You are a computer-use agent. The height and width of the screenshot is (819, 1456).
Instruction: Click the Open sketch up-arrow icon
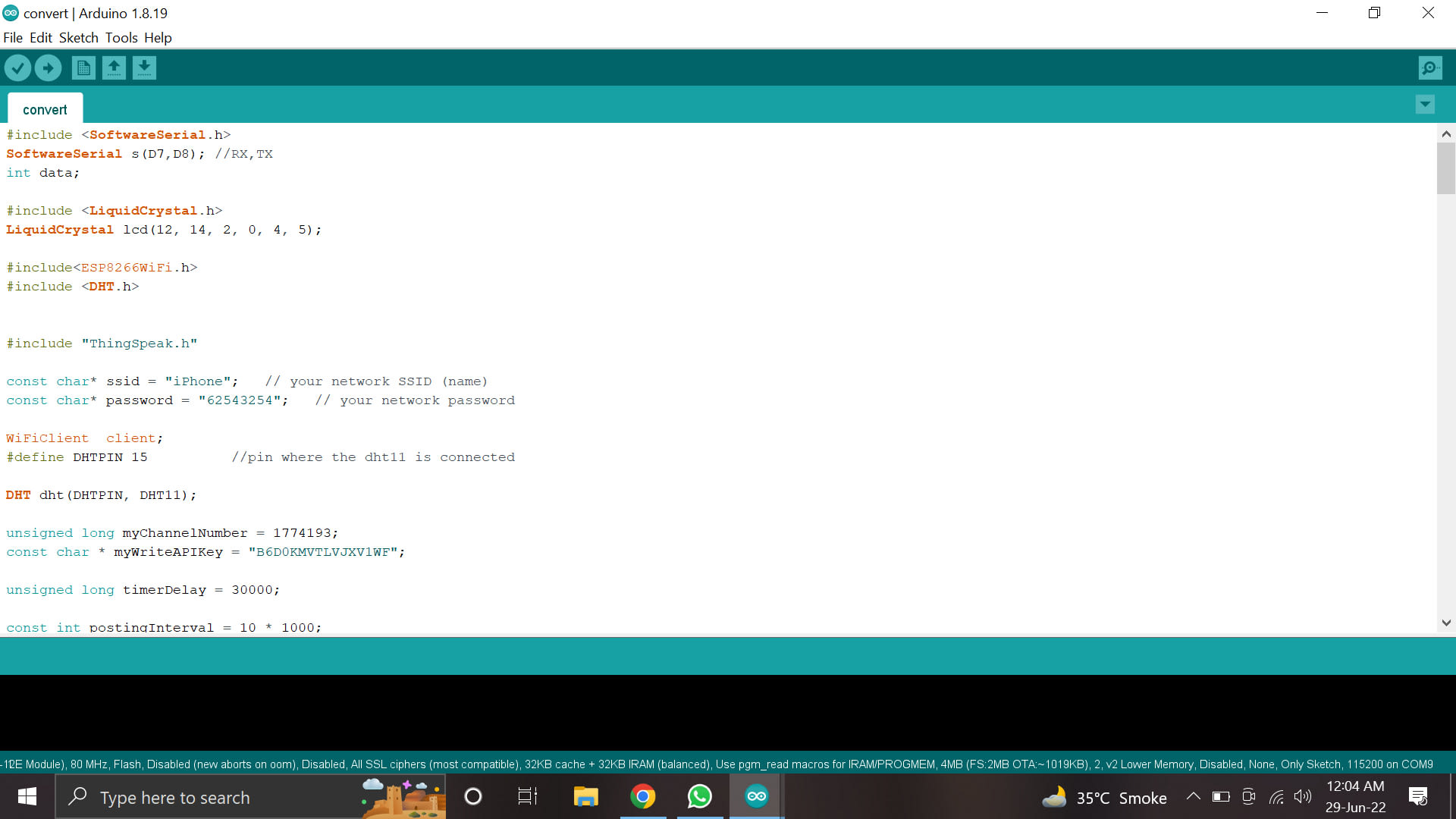(114, 68)
